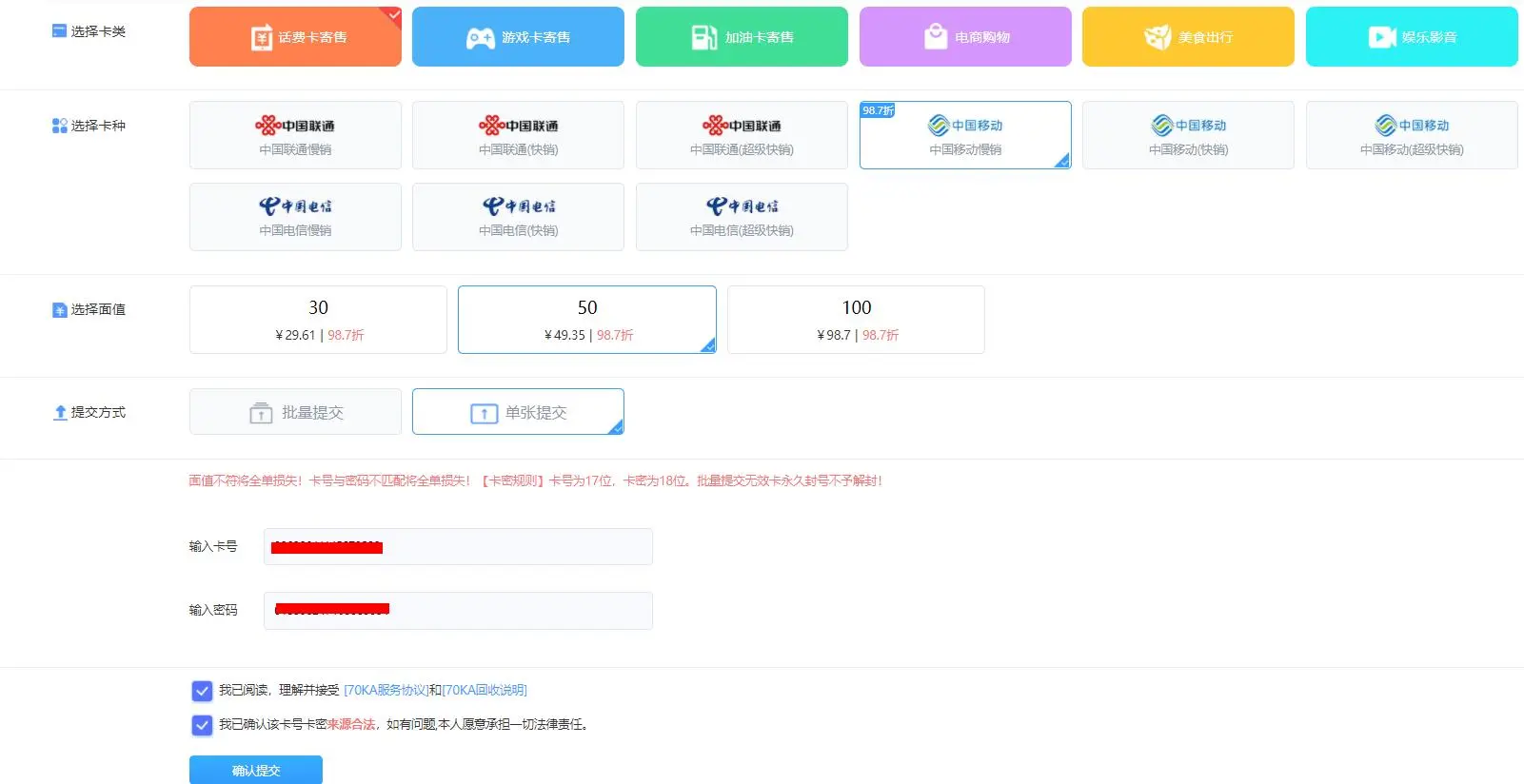Choose 中国移动(超级快销) card type
Viewport: 1524px width, 784px height.
[1412, 135]
